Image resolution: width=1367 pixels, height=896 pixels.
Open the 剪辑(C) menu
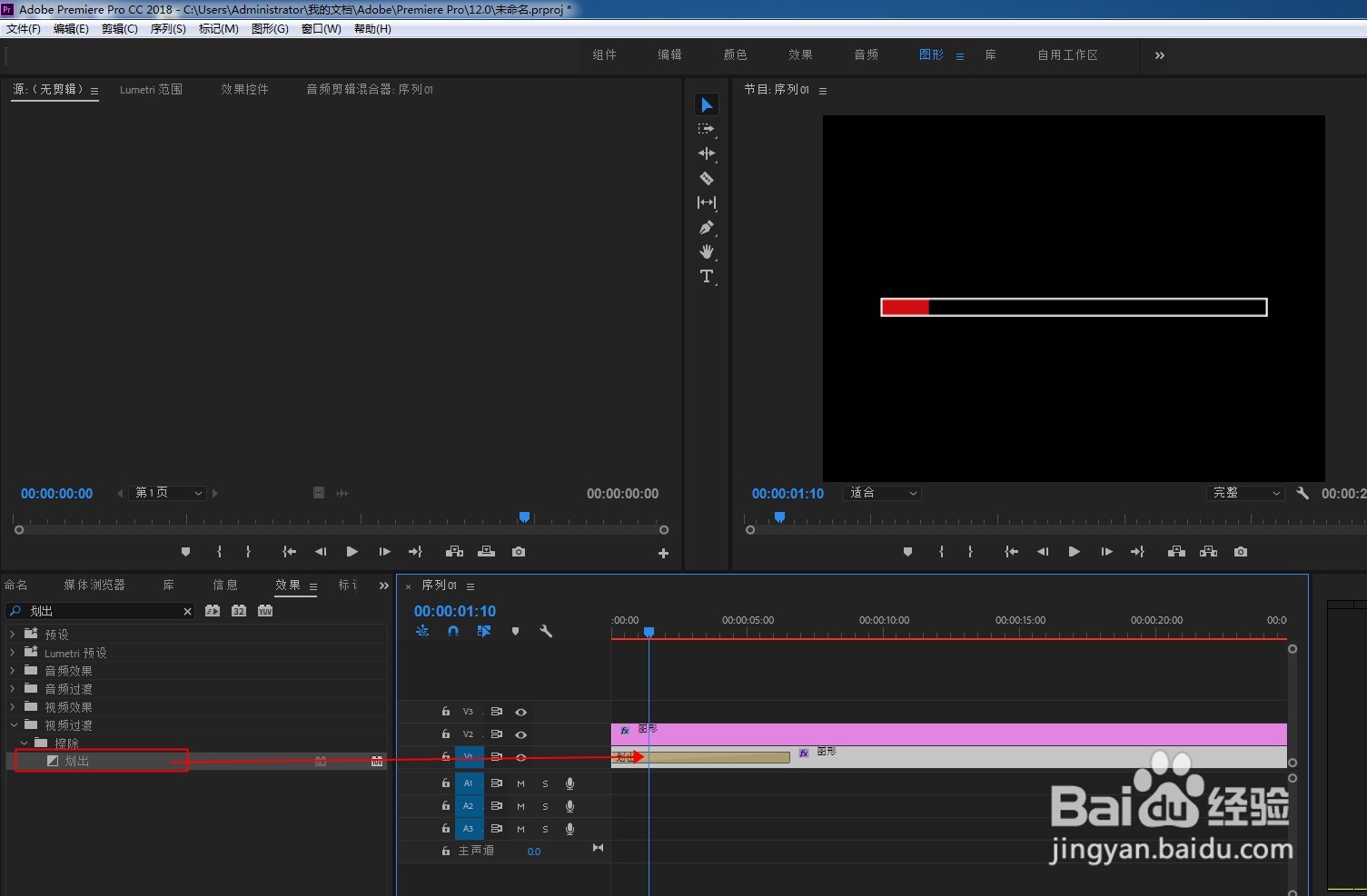tap(120, 29)
